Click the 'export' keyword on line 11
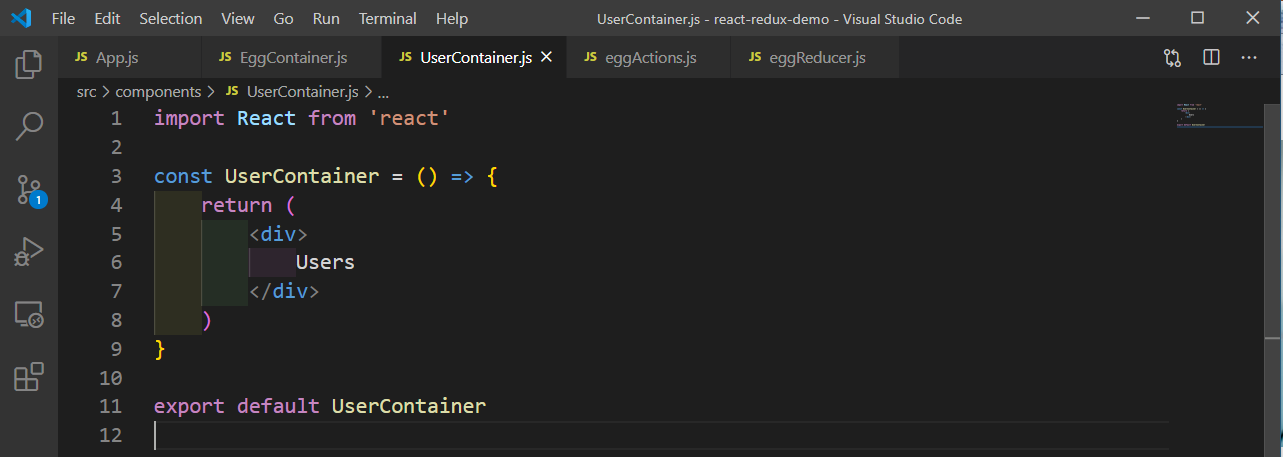 coord(190,406)
